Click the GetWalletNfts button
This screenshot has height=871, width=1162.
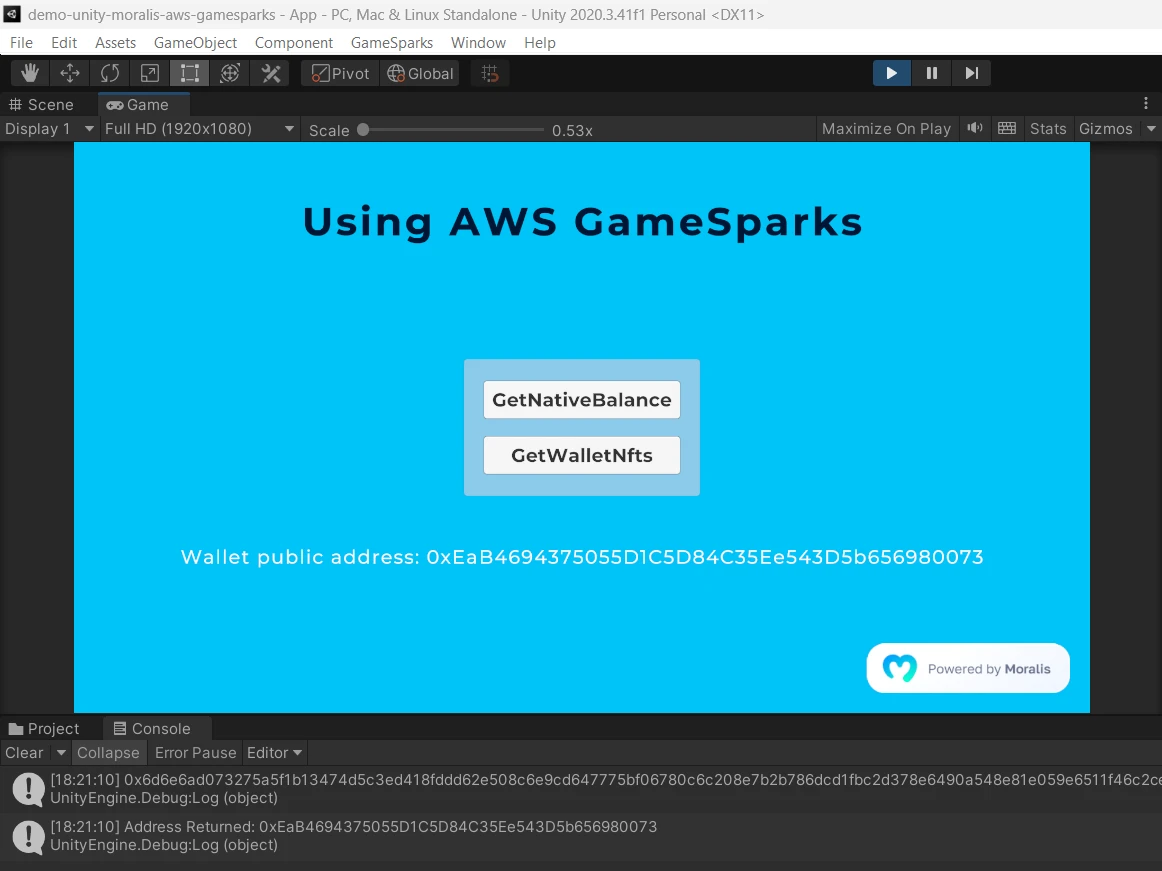[581, 456]
